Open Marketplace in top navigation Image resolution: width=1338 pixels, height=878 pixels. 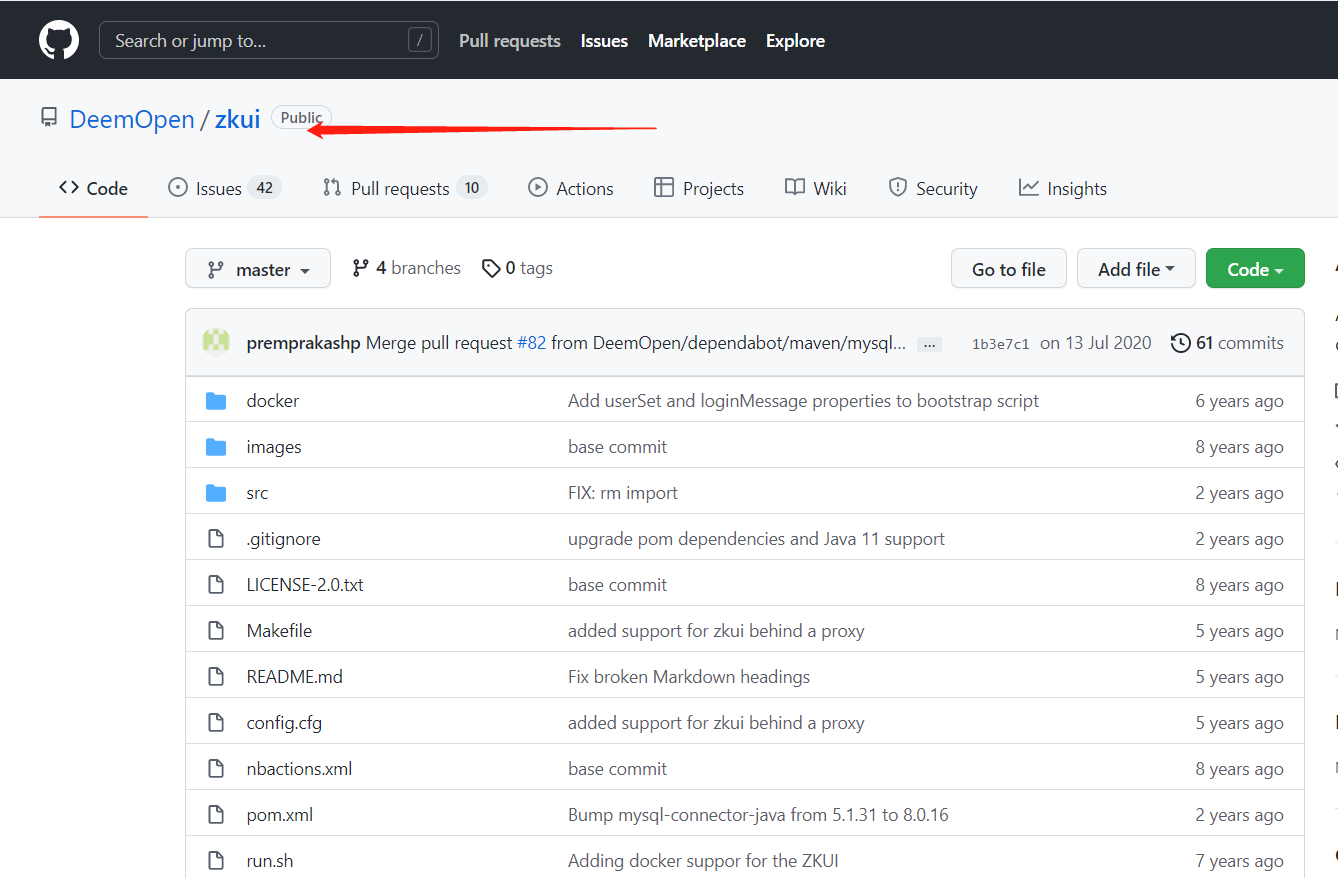click(x=697, y=41)
